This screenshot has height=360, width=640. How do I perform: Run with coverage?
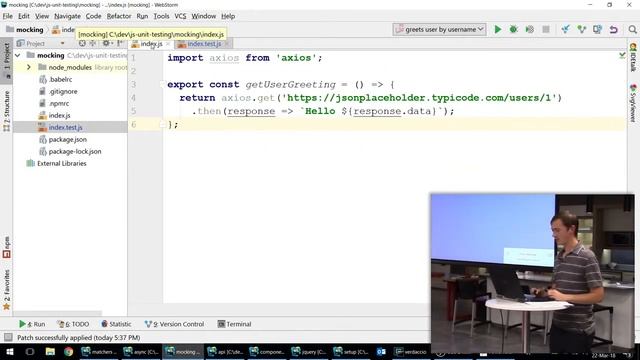pos(529,29)
